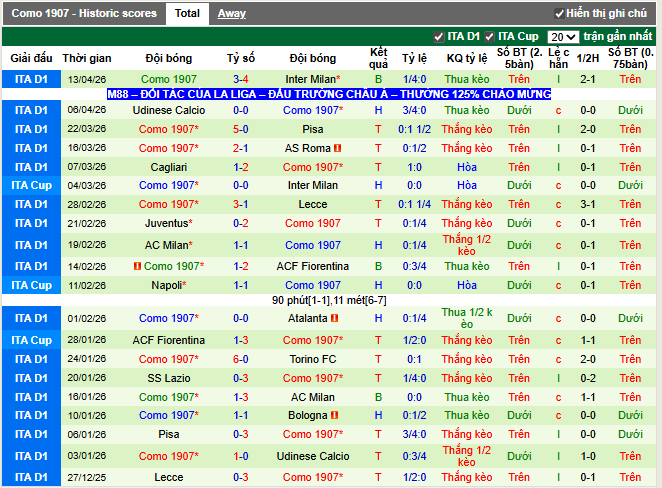Click the 'c' marker in the Inter Milan 13/04/26 row
The width and height of the screenshot is (662, 488).
(x=559, y=79)
